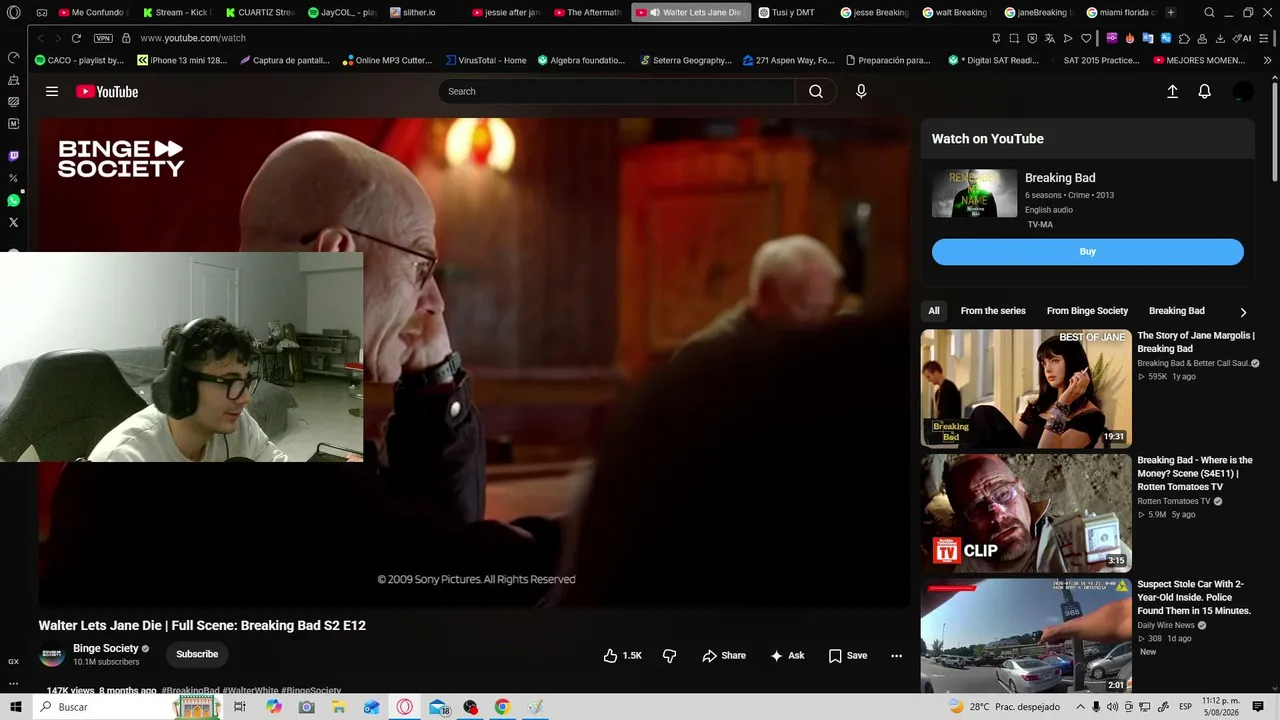Screen dimensions: 1280x720
Task: Open the Binge Society channel name link
Action: (106, 649)
